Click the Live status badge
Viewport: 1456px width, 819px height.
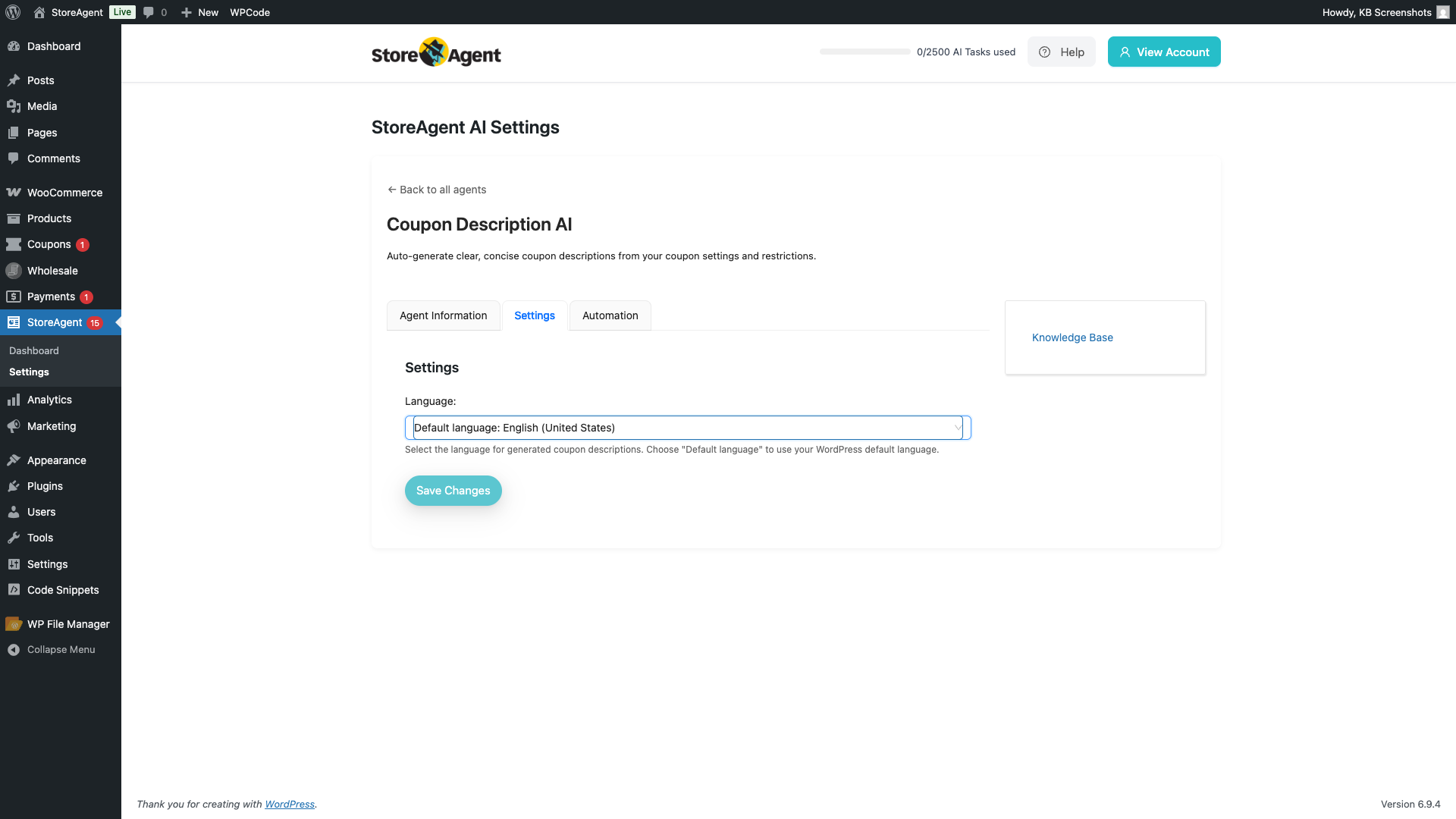tap(122, 12)
